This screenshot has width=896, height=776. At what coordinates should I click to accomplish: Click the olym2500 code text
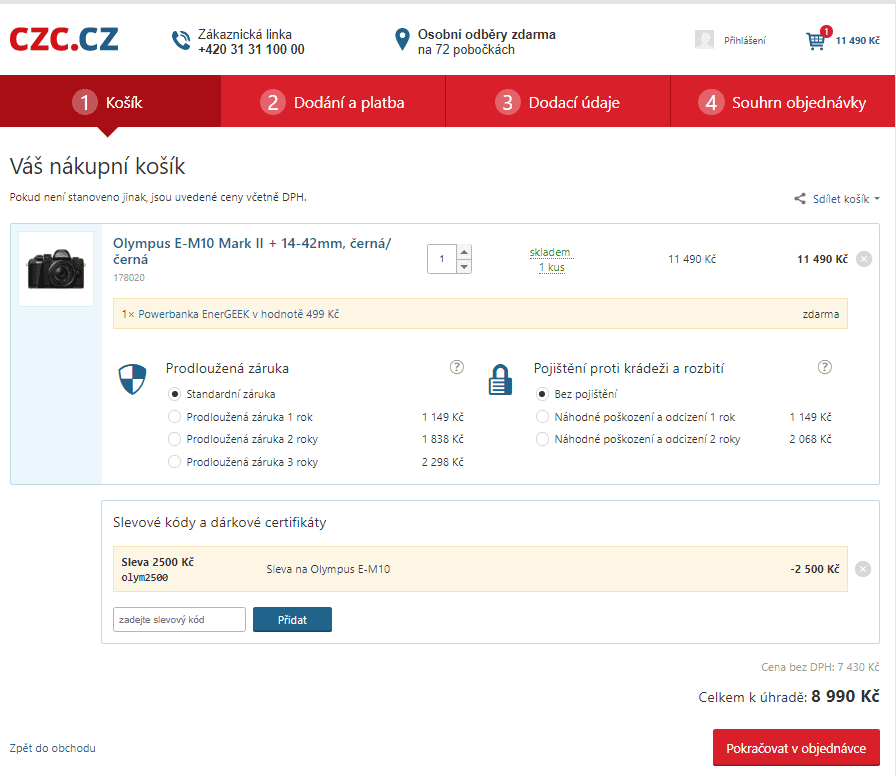pyautogui.click(x=145, y=578)
